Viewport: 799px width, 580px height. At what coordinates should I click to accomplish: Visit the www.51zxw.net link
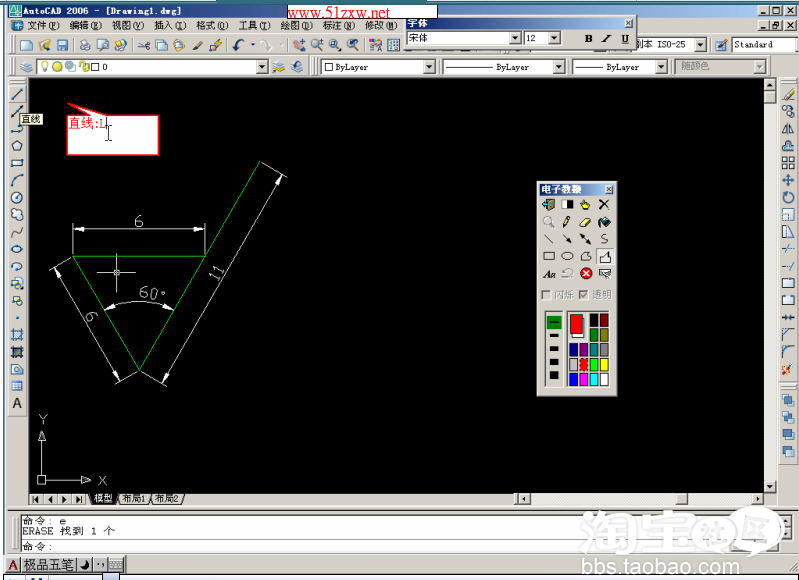coord(339,12)
